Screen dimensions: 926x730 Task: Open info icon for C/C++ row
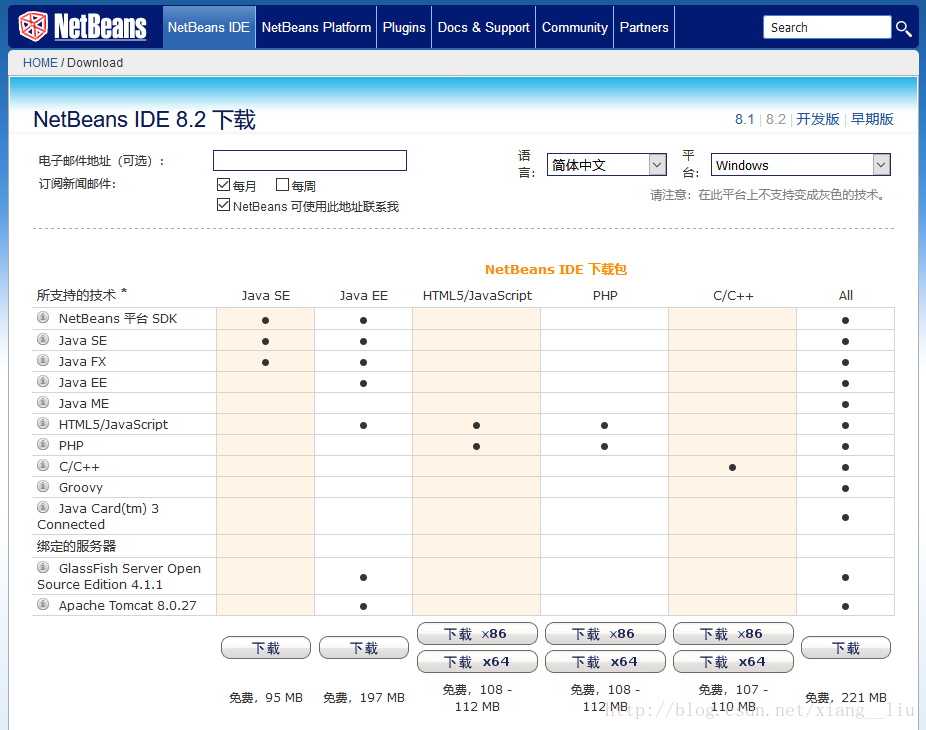tap(43, 465)
